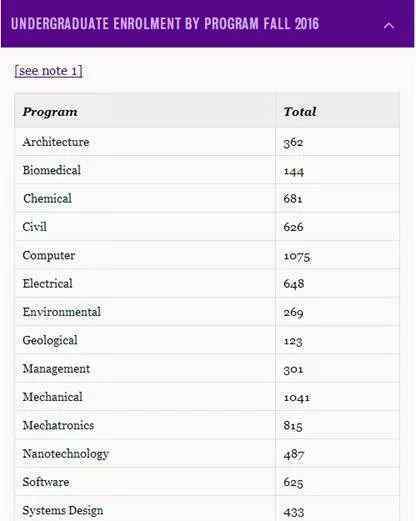Click the Geological program entry
This screenshot has height=521, width=416.
pyautogui.click(x=50, y=340)
